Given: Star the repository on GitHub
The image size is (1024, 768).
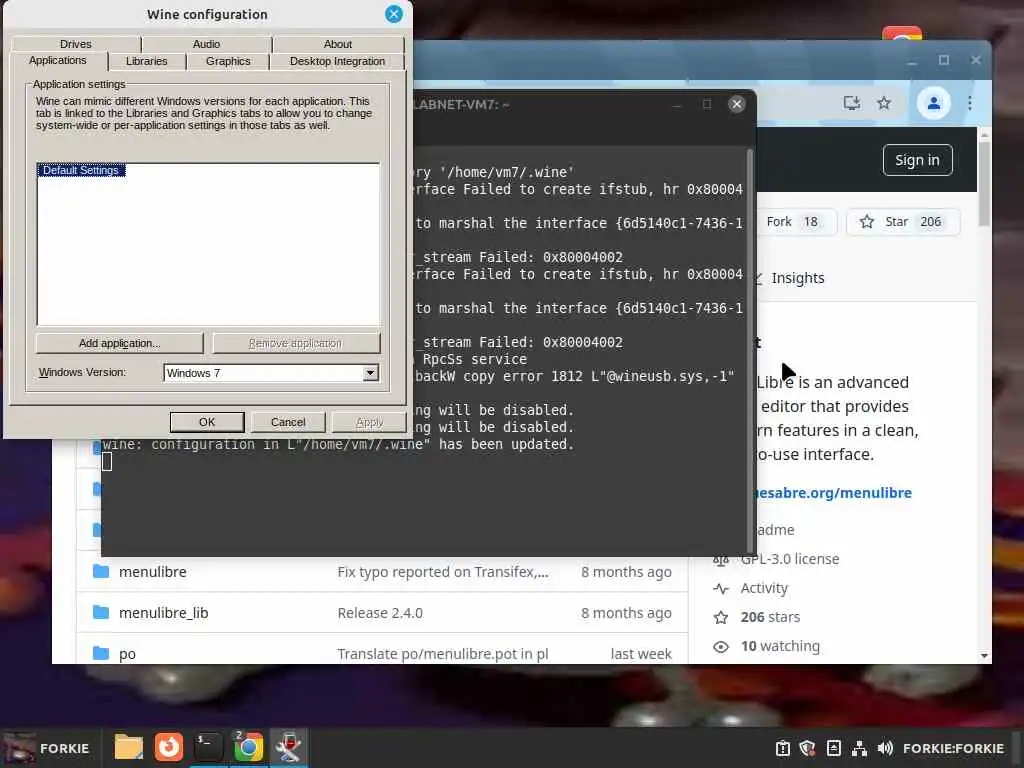Looking at the screenshot, I should 901,222.
